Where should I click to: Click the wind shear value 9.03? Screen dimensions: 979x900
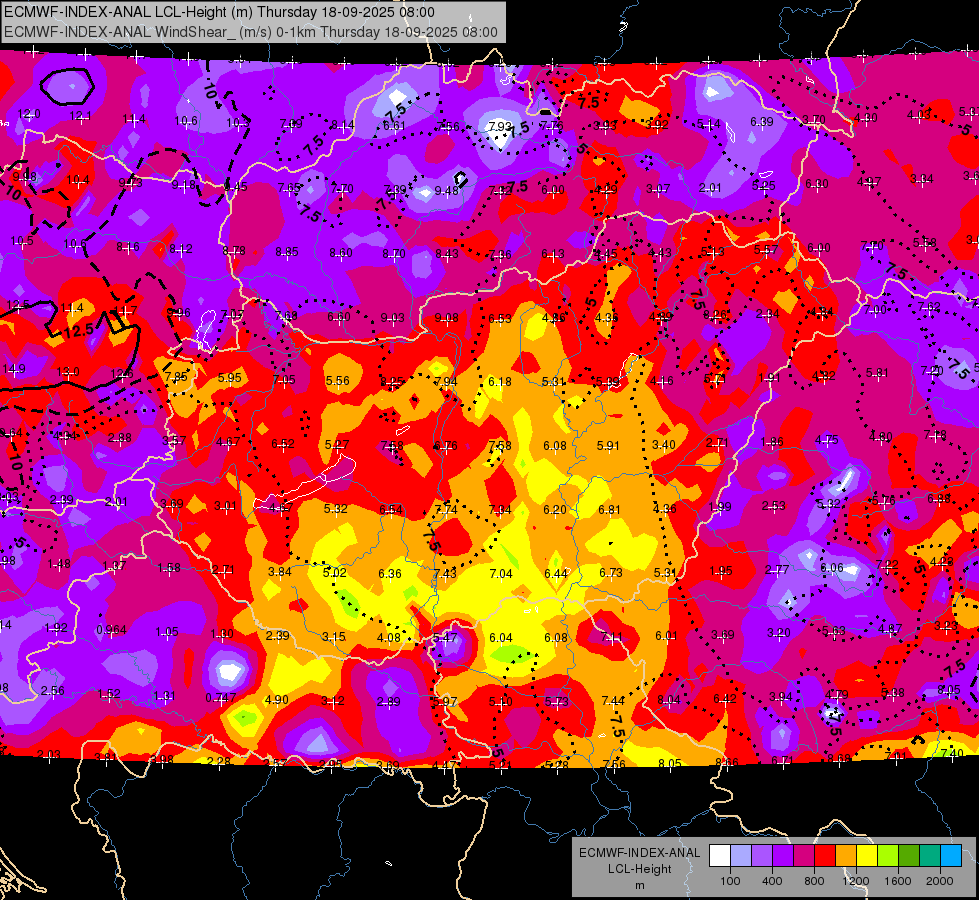point(392,318)
